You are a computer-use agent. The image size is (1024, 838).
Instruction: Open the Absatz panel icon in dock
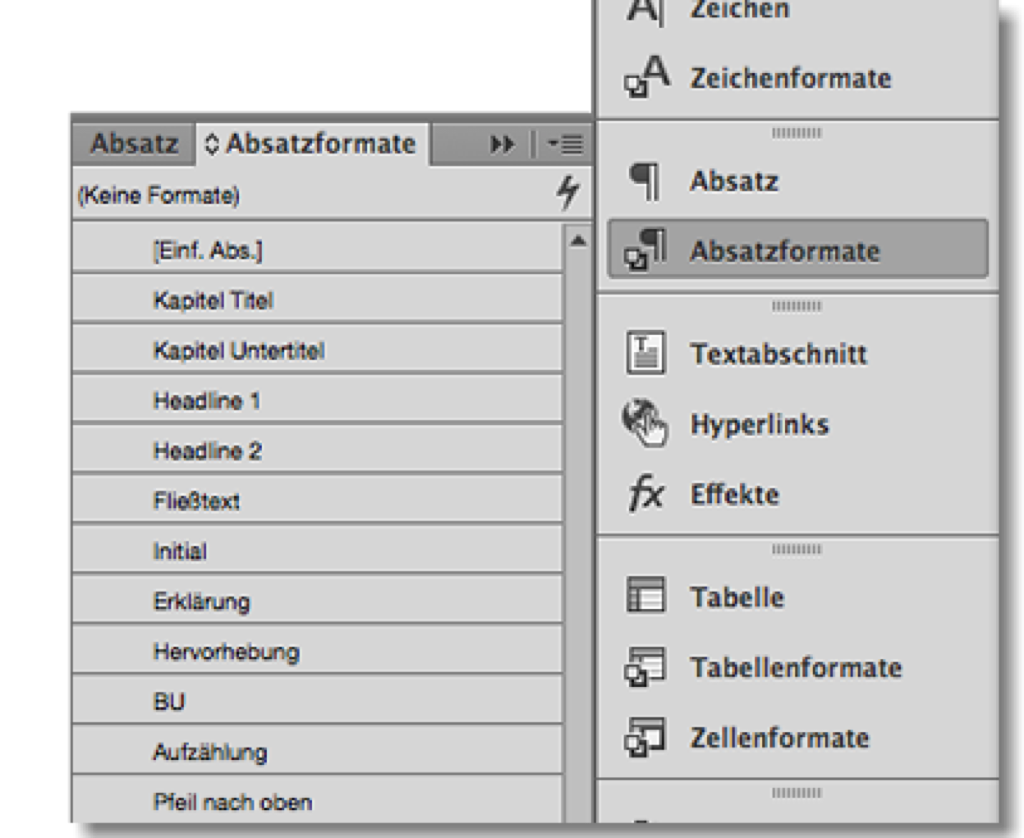[x=645, y=182]
